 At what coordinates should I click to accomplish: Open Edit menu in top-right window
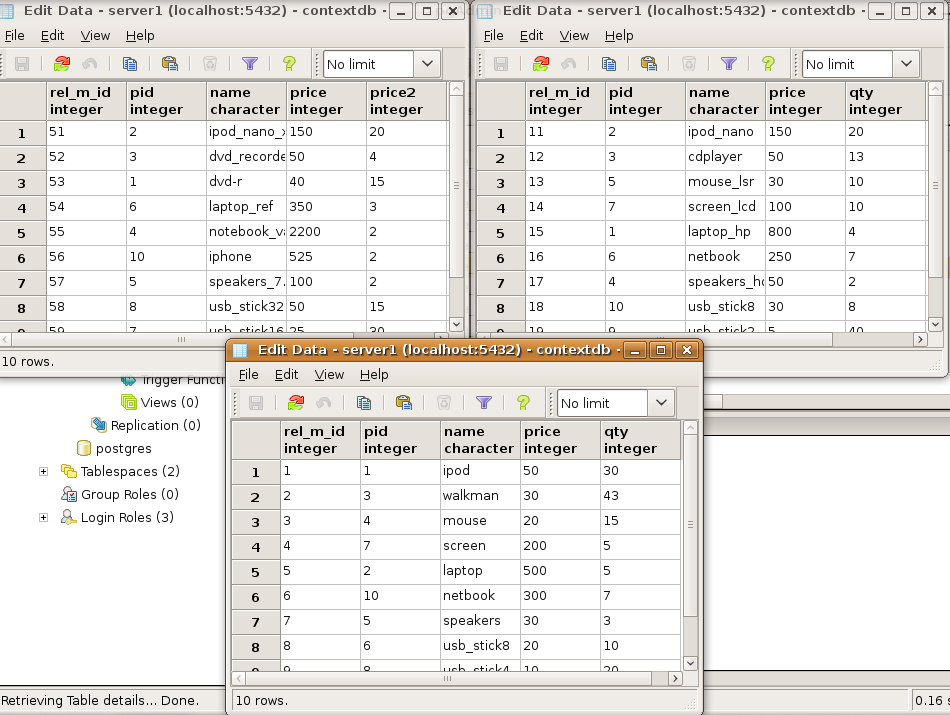[531, 36]
